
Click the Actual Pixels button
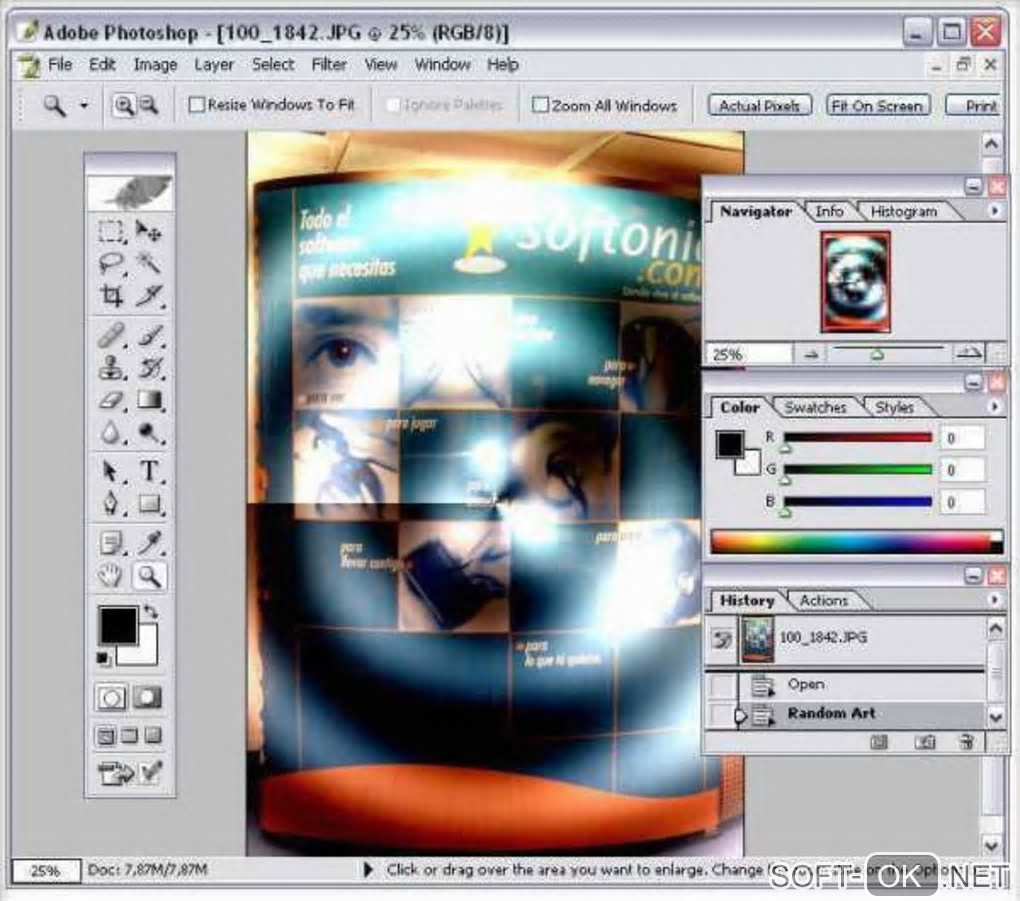(760, 105)
